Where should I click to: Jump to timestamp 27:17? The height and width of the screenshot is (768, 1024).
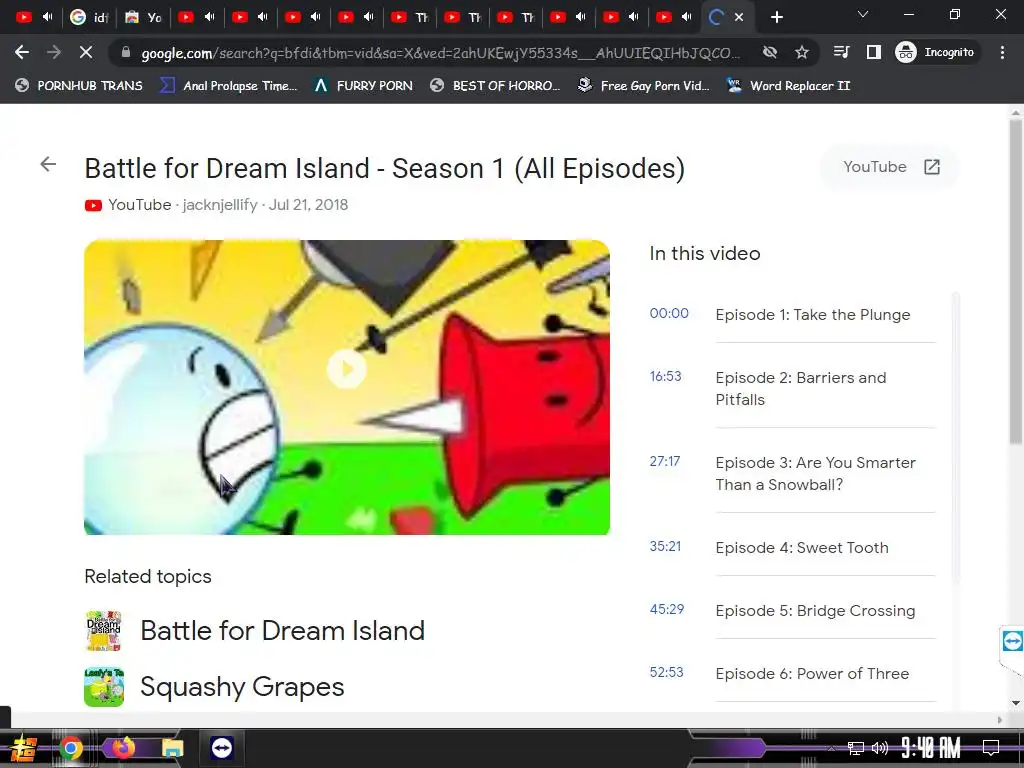point(665,461)
